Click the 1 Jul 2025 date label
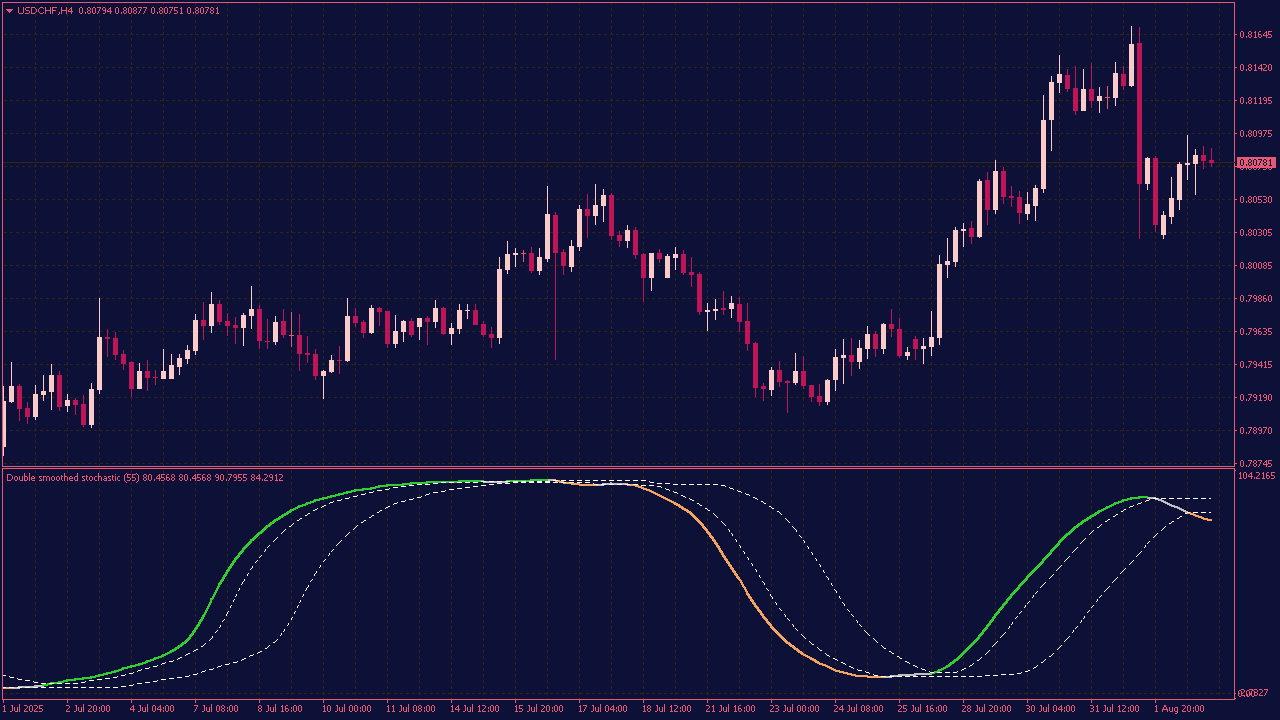 (x=24, y=709)
